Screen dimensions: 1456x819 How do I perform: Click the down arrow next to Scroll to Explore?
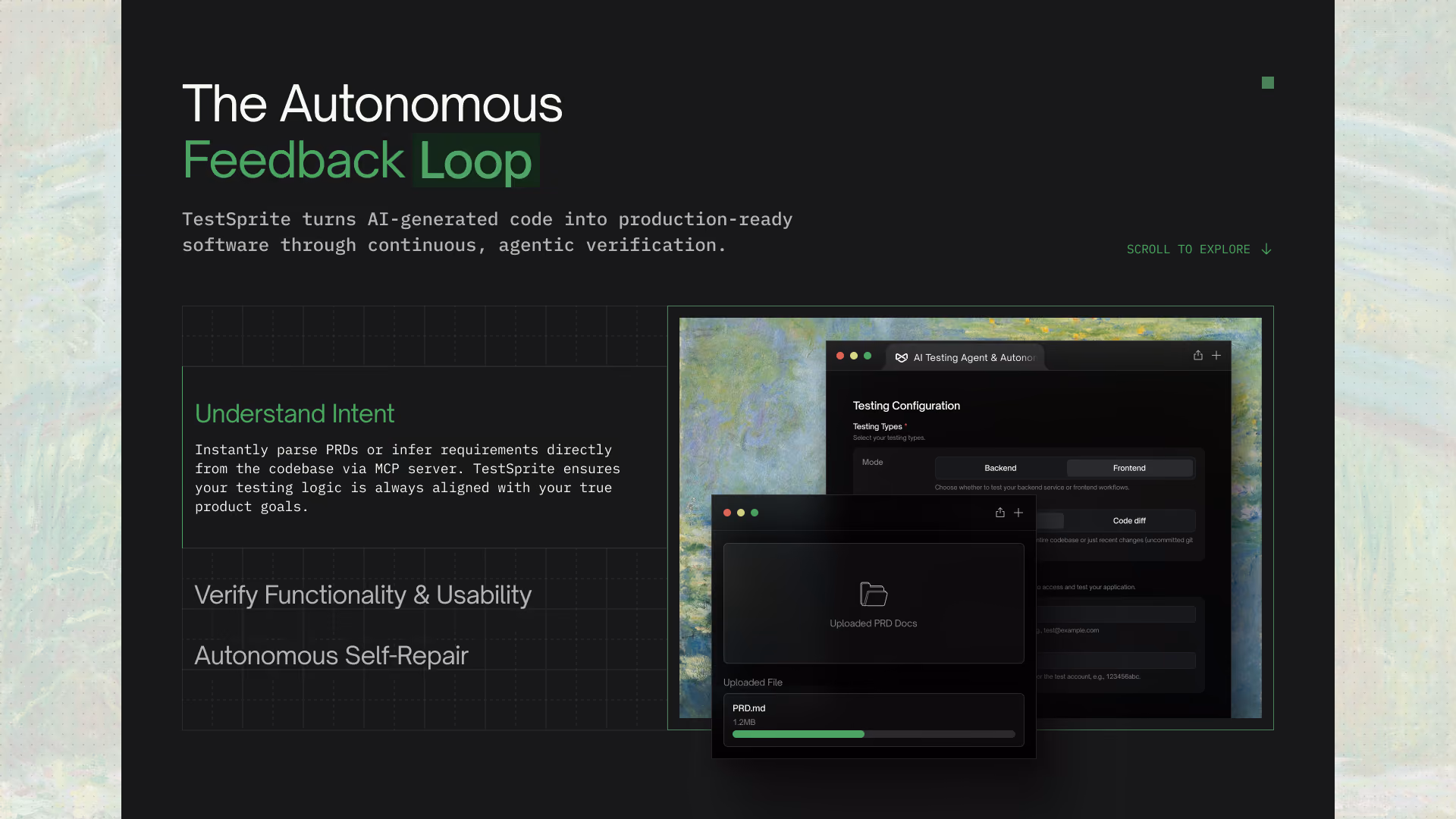point(1266,249)
